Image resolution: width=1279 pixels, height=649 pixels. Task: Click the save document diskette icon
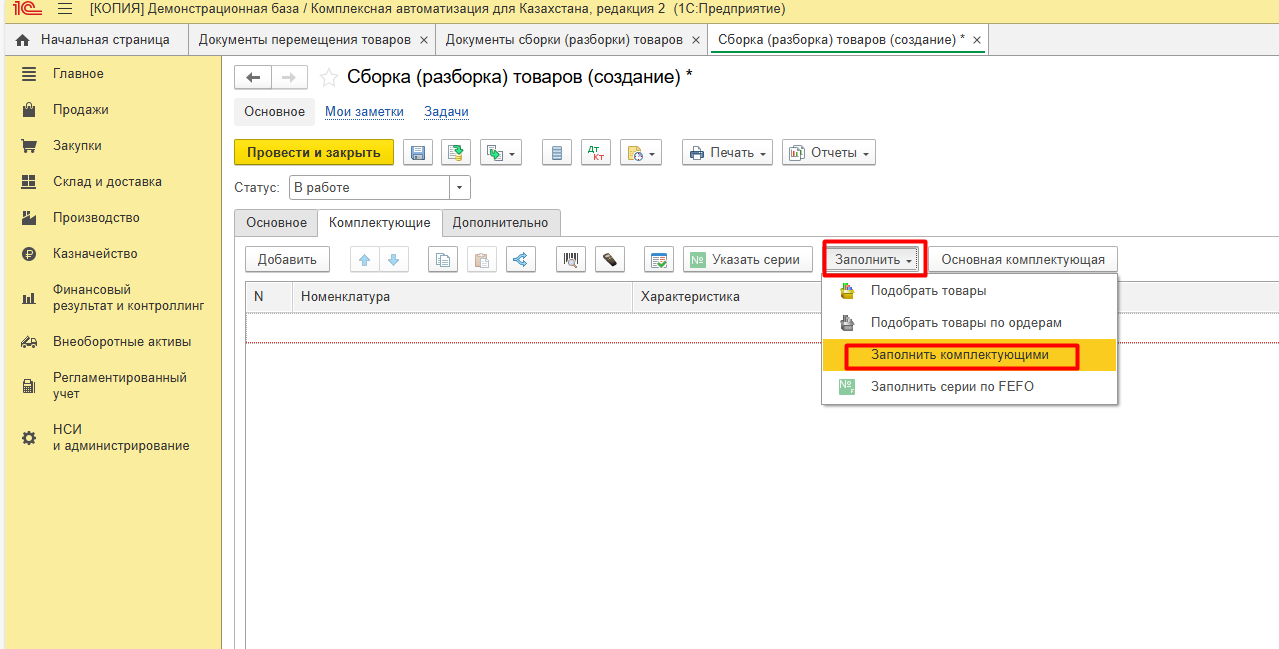(417, 153)
